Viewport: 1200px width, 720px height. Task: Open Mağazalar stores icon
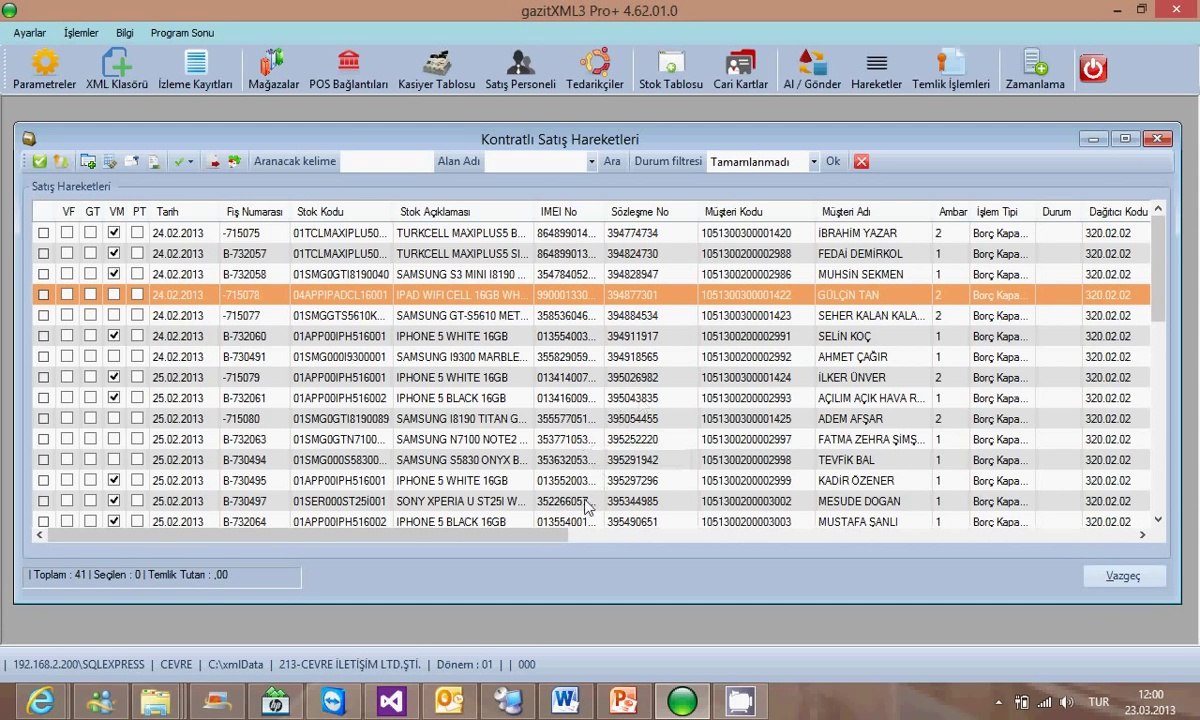(x=273, y=69)
